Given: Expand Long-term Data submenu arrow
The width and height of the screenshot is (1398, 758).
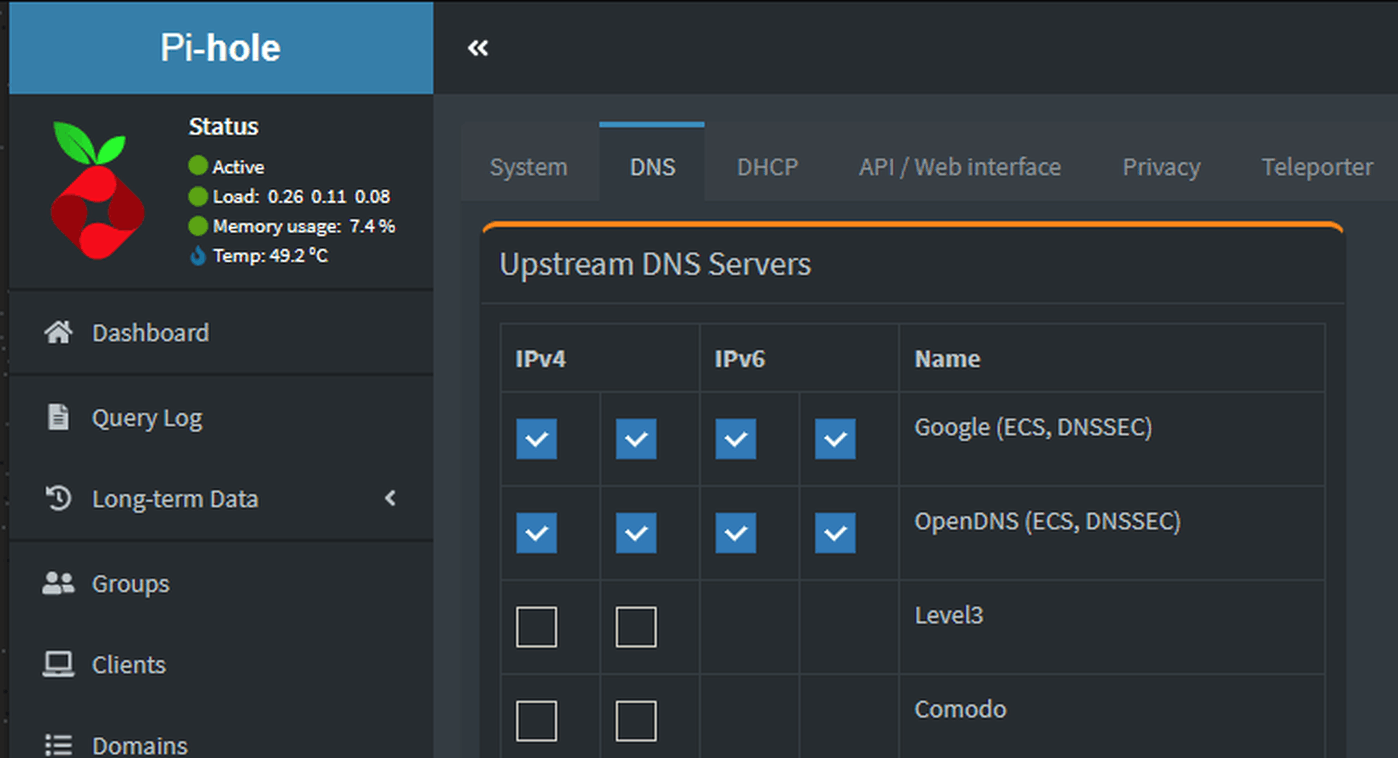Looking at the screenshot, I should (391, 498).
